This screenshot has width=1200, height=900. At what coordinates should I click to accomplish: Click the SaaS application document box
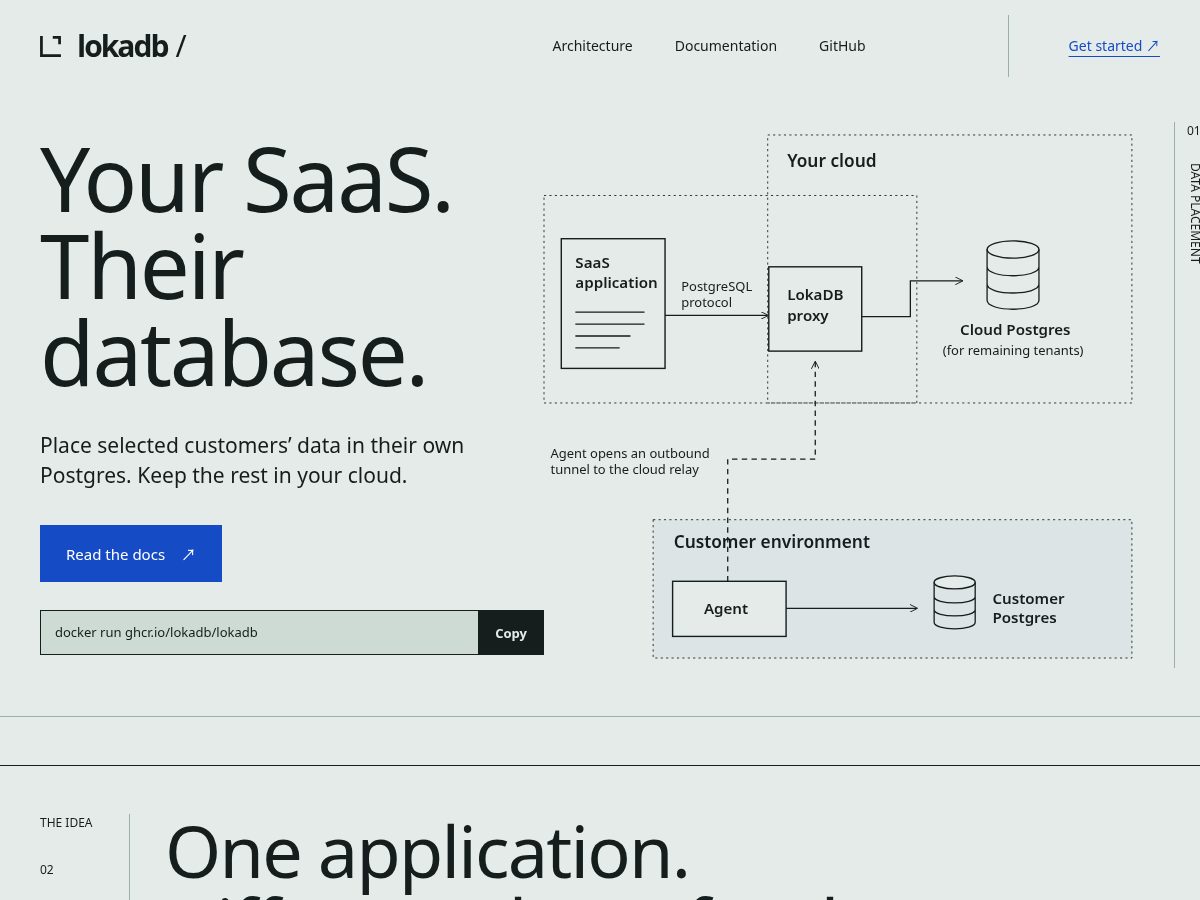tap(613, 303)
